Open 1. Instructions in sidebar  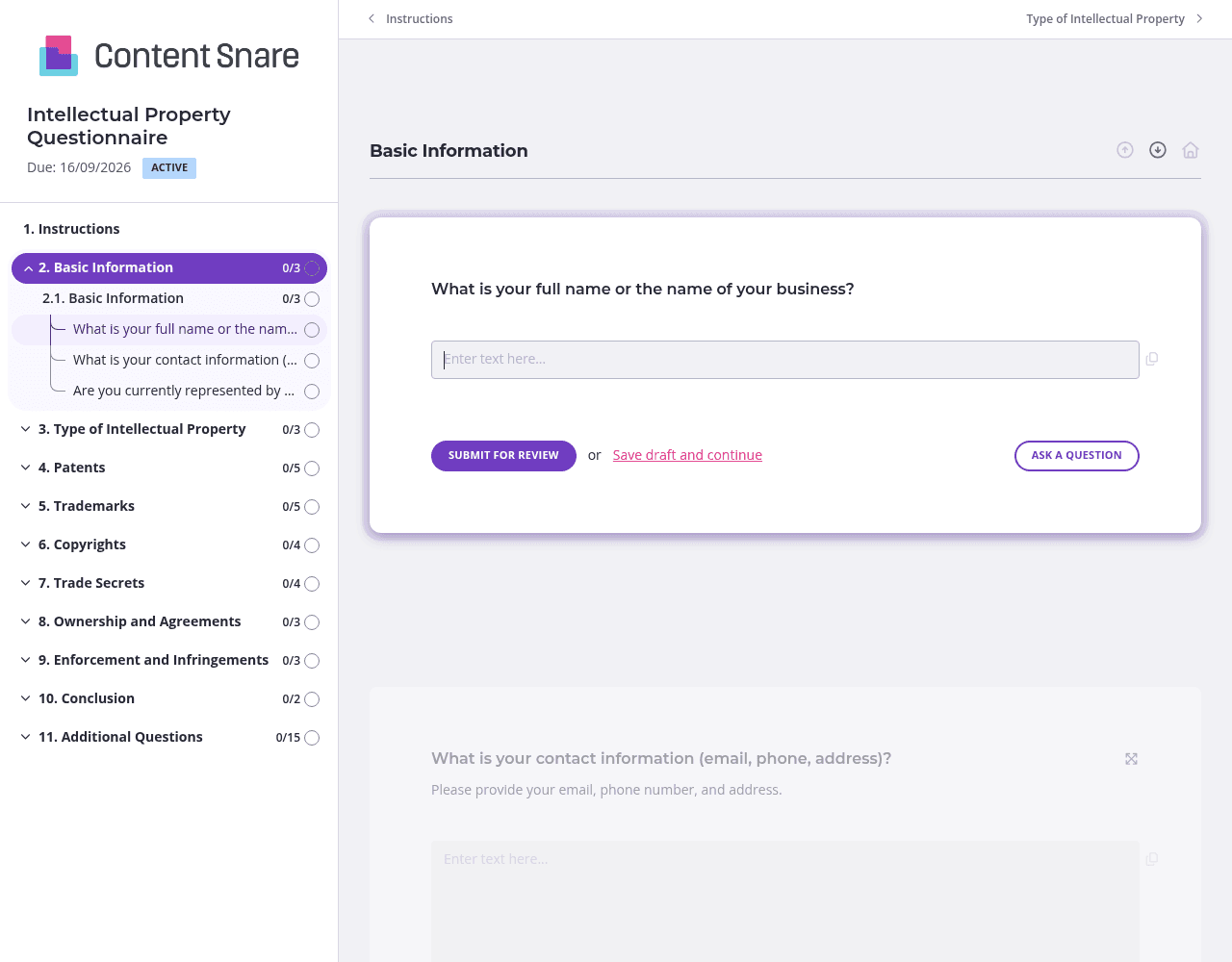point(71,229)
